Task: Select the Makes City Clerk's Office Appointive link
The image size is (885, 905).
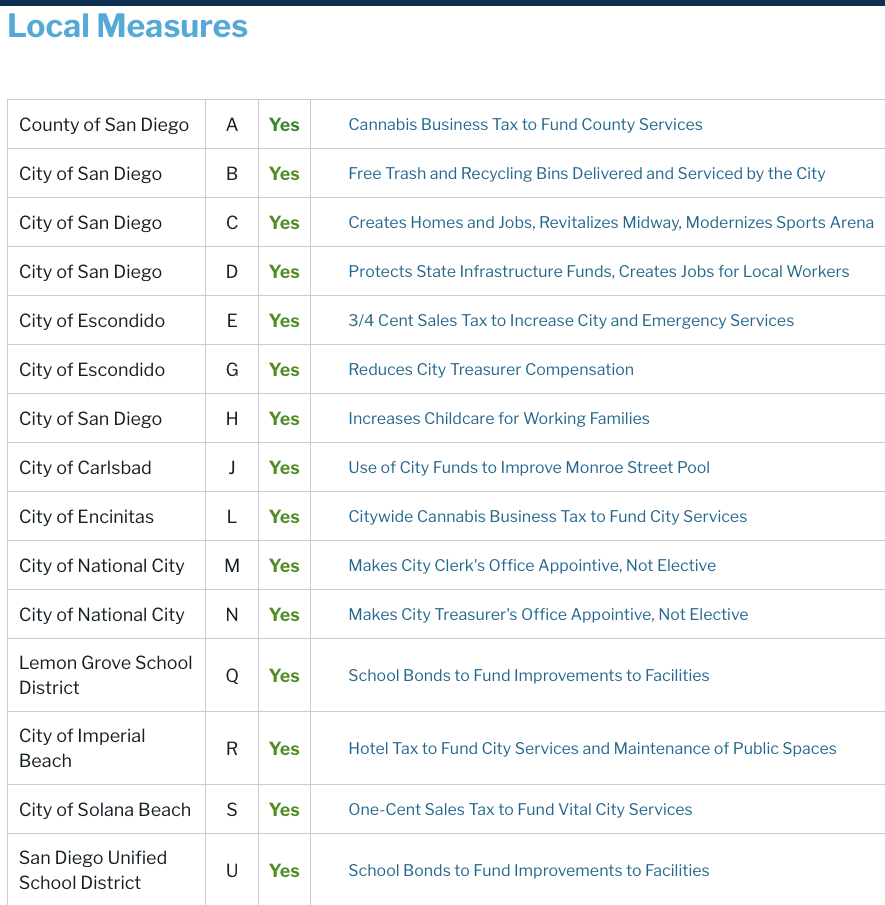Action: (x=531, y=566)
